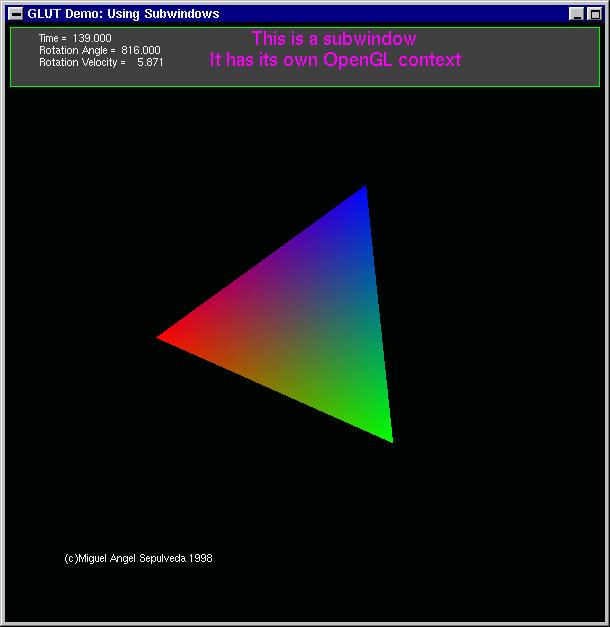Image resolution: width=610 pixels, height=627 pixels.
Task: Click 'It has its own OpenGL context' text
Action: [335, 60]
